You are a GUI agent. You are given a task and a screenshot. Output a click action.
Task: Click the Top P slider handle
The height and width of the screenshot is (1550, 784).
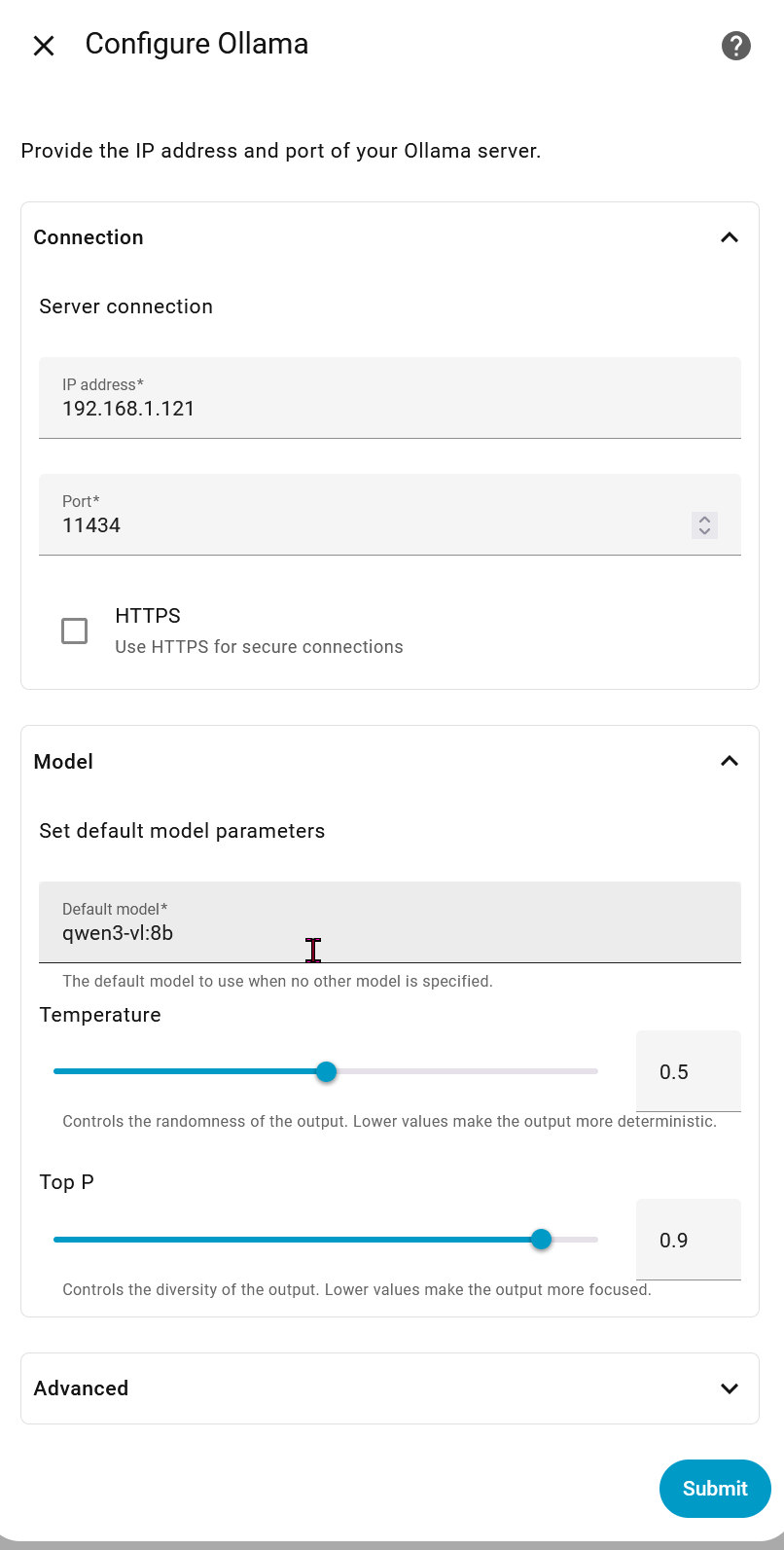pyautogui.click(x=542, y=1239)
